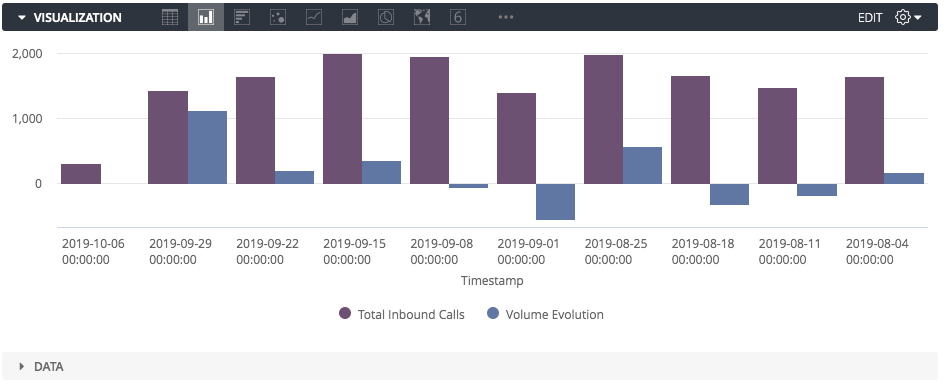Image resolution: width=944 pixels, height=382 pixels.
Task: Switch to line chart visualization icon
Action: [x=314, y=17]
